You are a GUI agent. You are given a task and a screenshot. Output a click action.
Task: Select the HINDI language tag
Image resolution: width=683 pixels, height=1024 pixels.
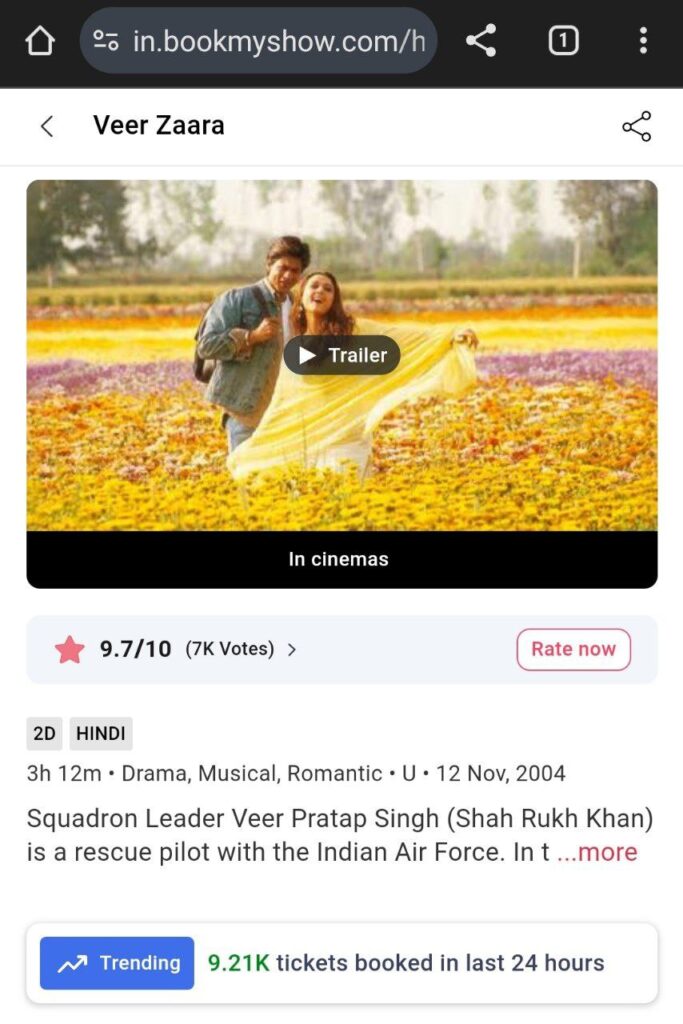click(x=101, y=733)
